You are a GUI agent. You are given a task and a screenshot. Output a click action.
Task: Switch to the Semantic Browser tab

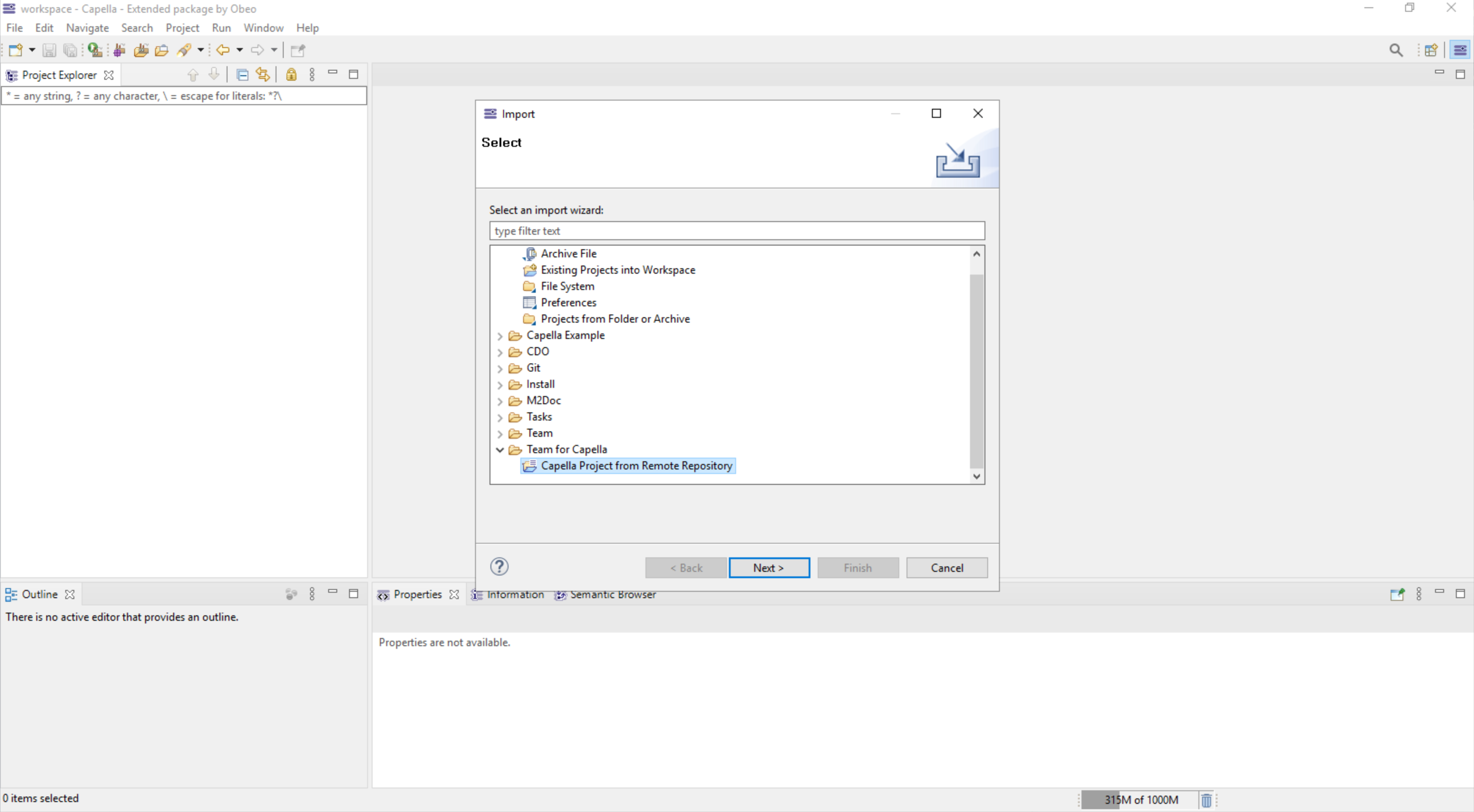click(612, 594)
